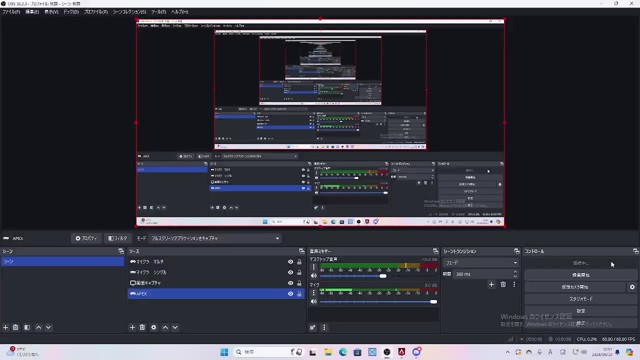Viewport: 640px width, 360px height.
Task: Open scene filters icon in Scenes panel
Action: (27, 327)
